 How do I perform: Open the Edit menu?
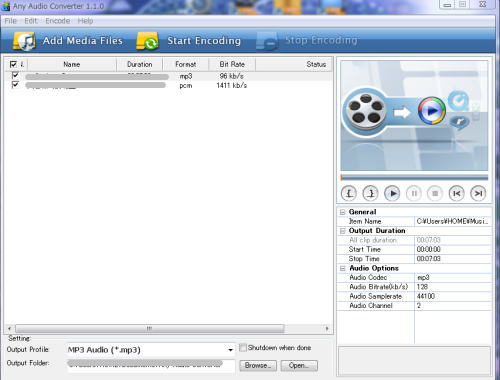[x=31, y=21]
